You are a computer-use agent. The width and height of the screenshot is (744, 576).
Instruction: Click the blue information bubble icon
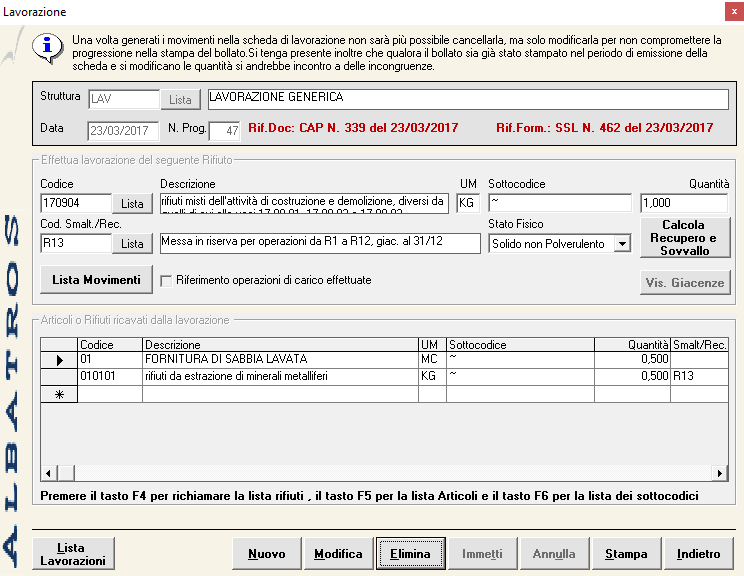pos(47,48)
